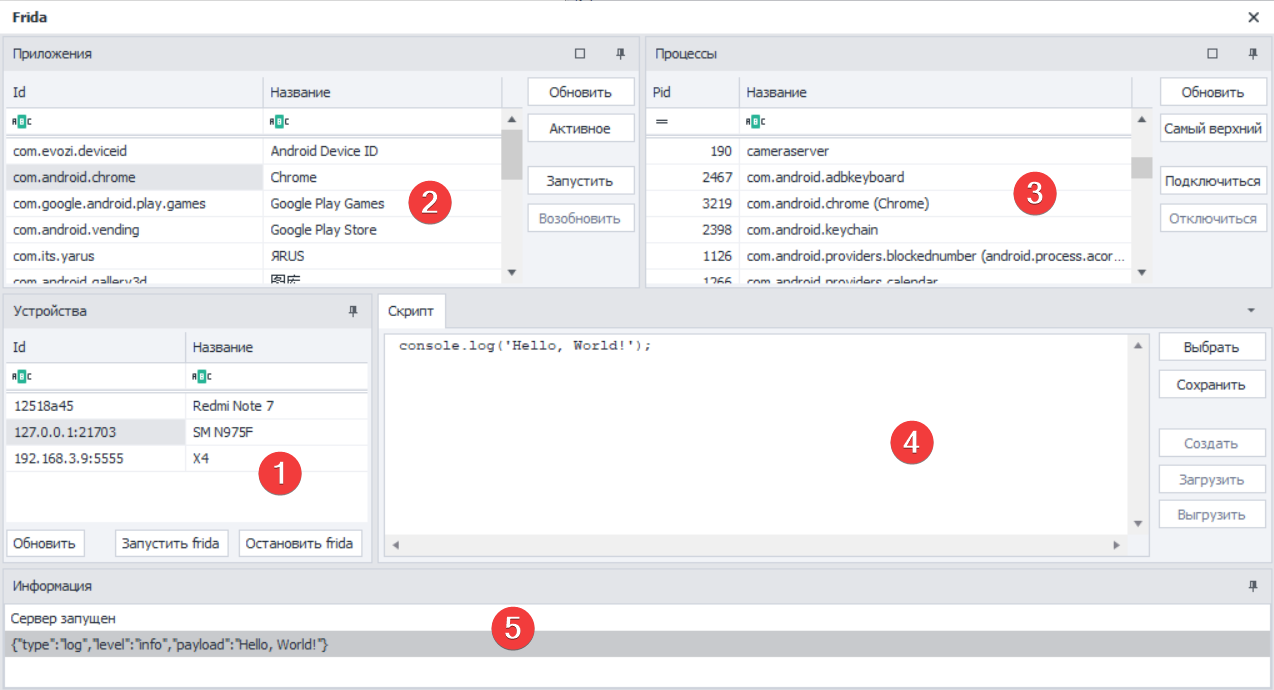Pin the Информация panel

click(1252, 586)
